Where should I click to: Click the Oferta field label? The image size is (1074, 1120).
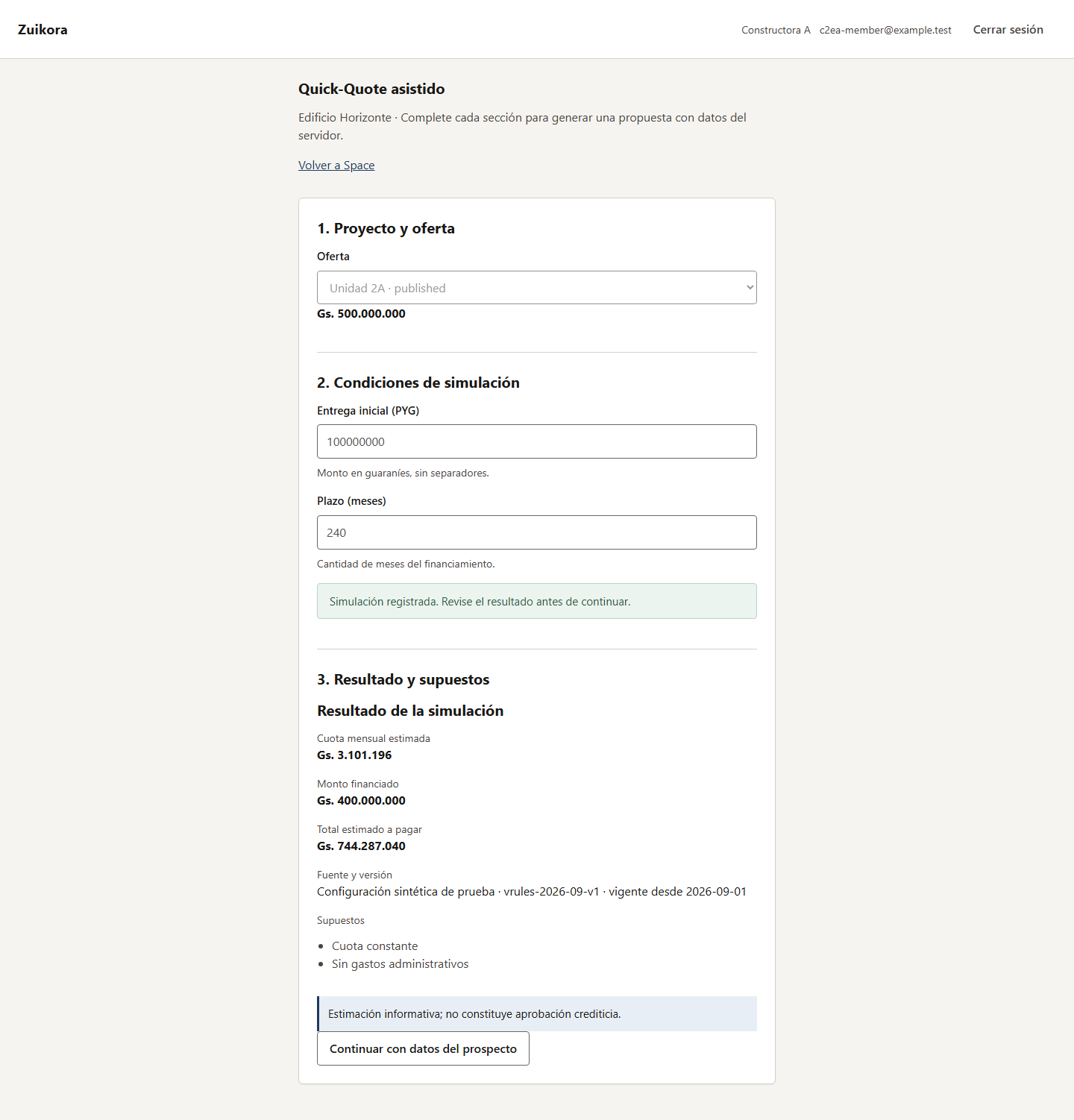pyautogui.click(x=333, y=257)
